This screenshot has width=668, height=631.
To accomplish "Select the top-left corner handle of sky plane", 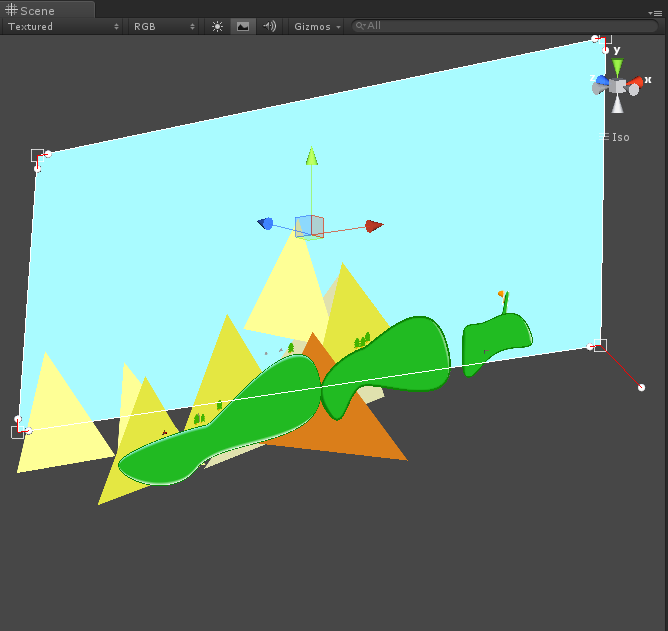I will click(37, 155).
